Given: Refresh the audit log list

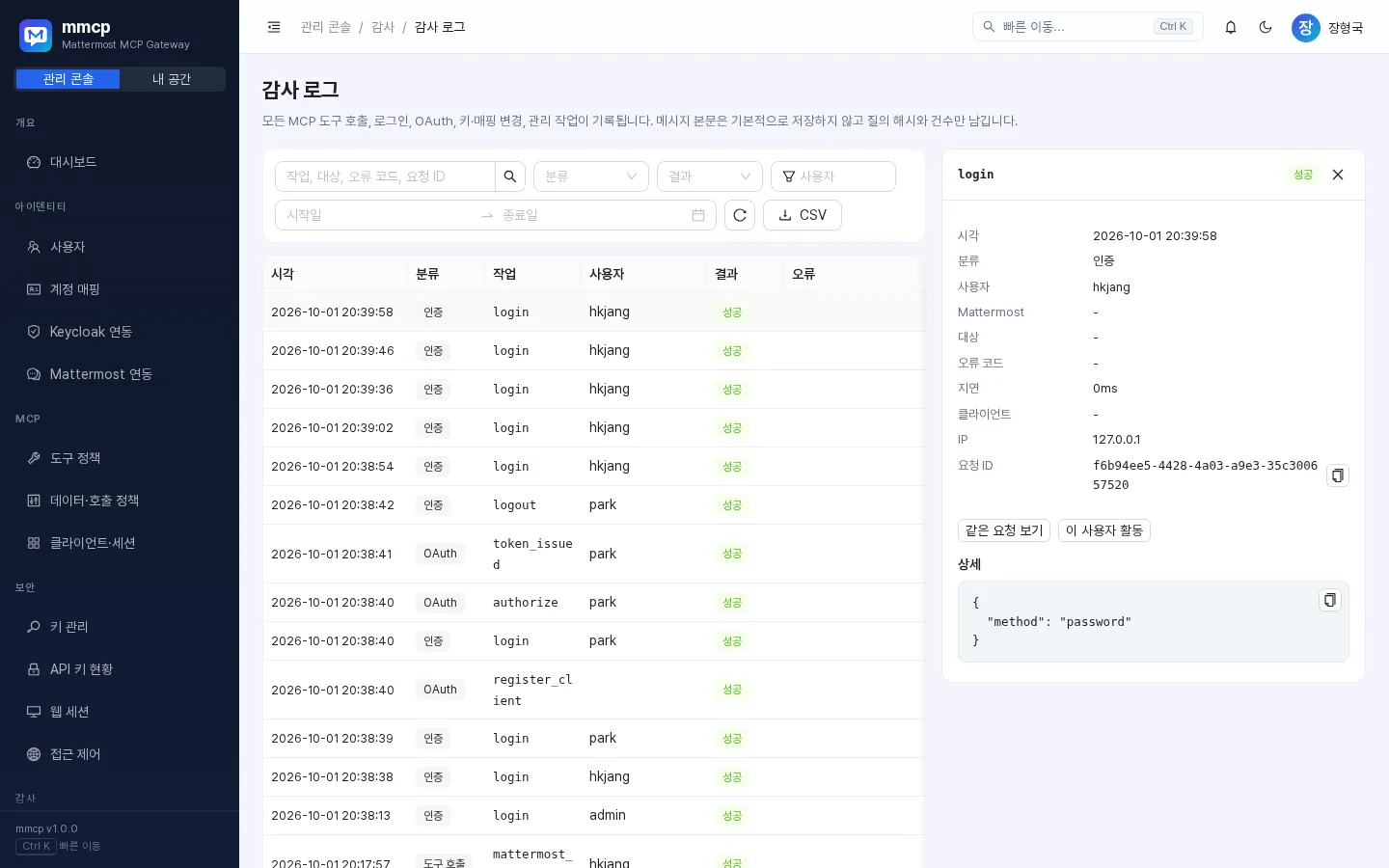Looking at the screenshot, I should coord(740,215).
